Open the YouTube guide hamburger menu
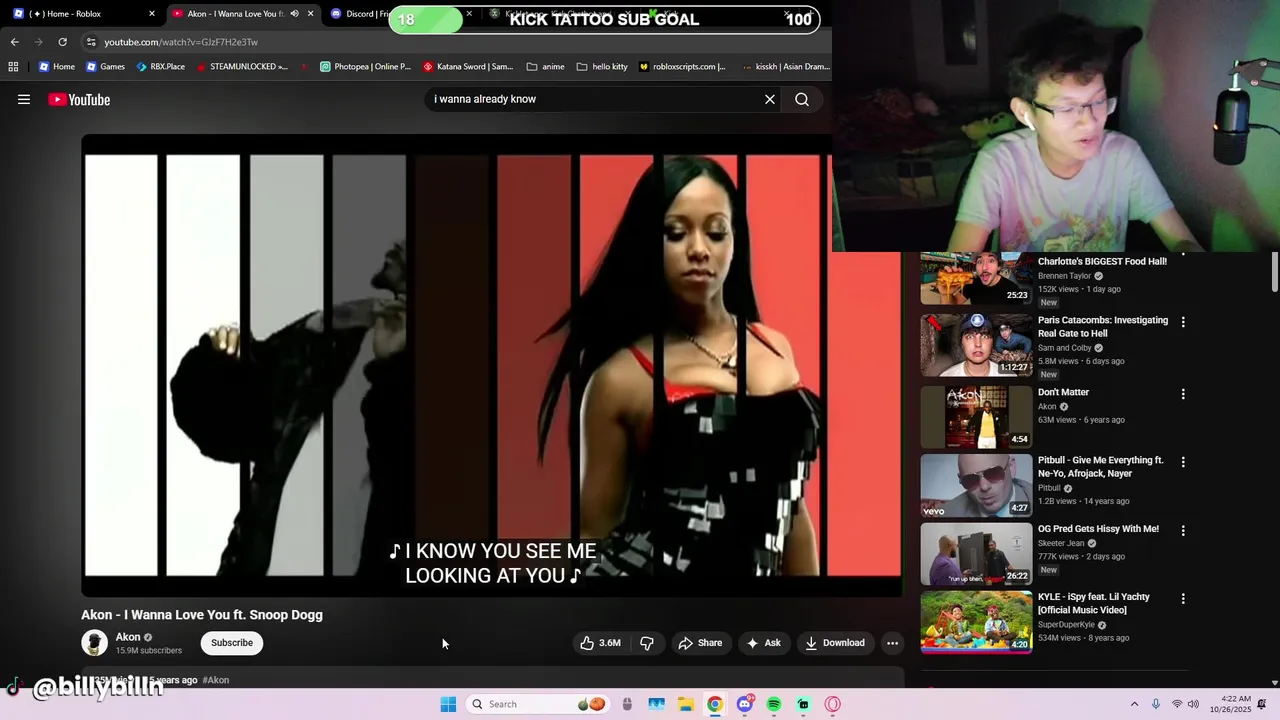The height and width of the screenshot is (720, 1280). [x=24, y=99]
